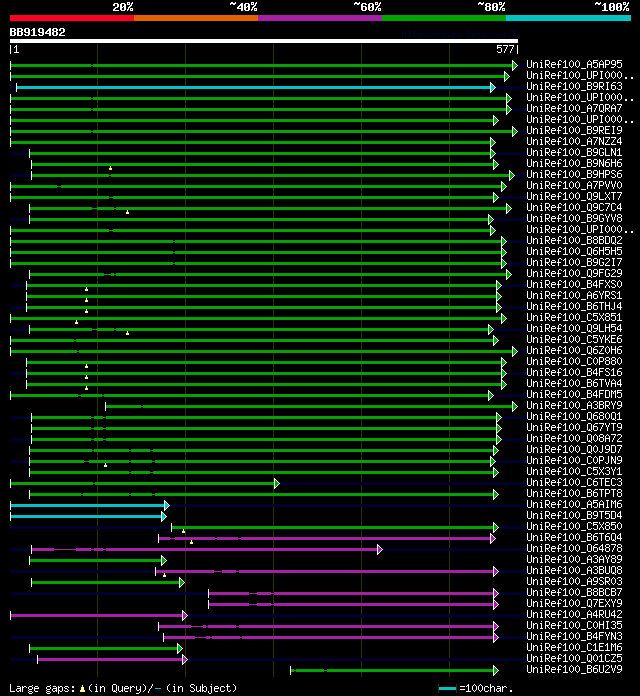Click the BB919482 query name

pyautogui.click(x=38, y=32)
